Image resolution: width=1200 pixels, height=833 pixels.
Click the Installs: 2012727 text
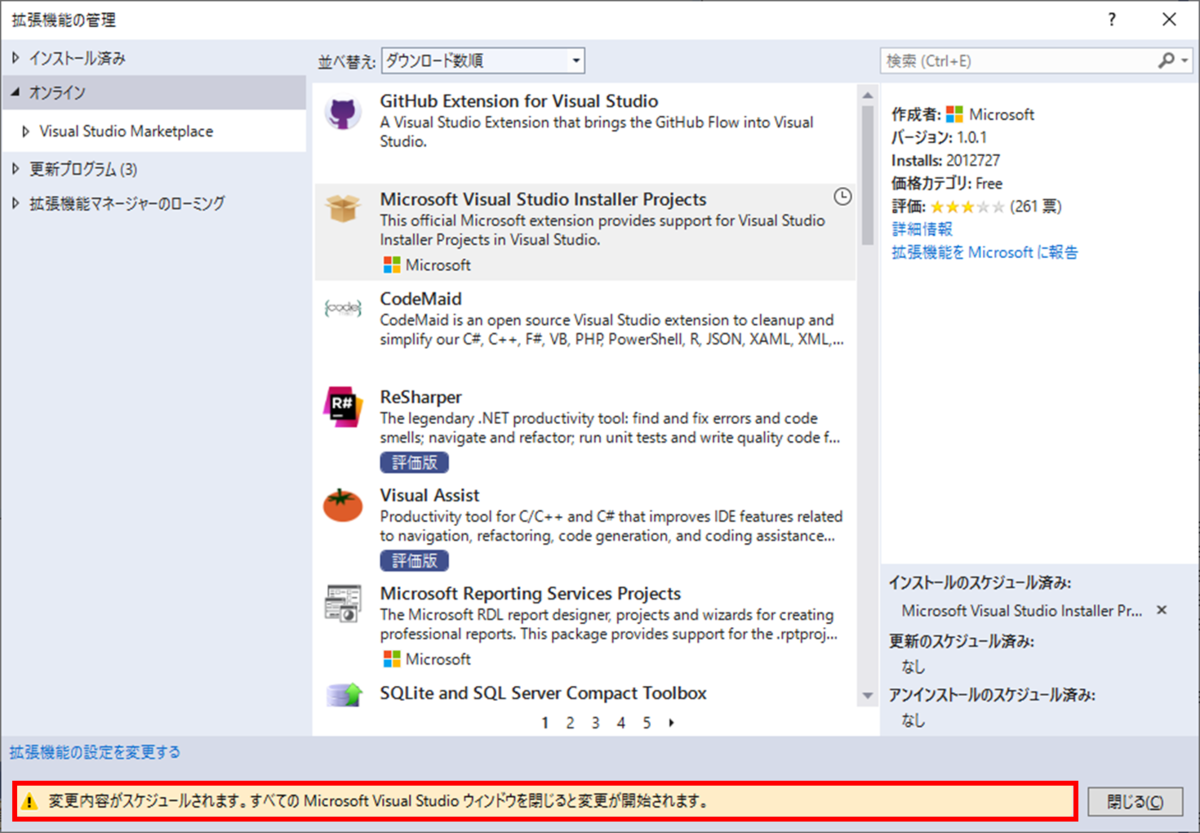coord(946,160)
